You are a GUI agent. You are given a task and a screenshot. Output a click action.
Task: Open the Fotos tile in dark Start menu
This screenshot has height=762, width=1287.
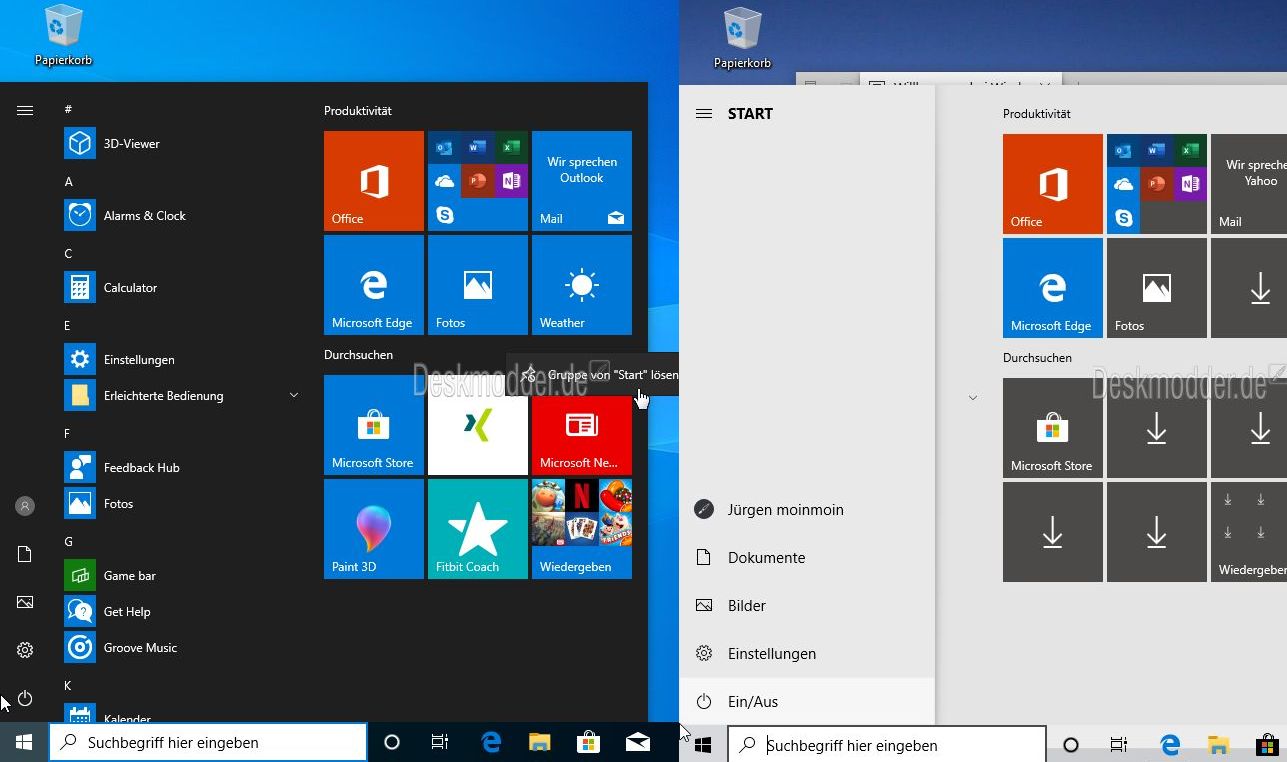click(478, 285)
